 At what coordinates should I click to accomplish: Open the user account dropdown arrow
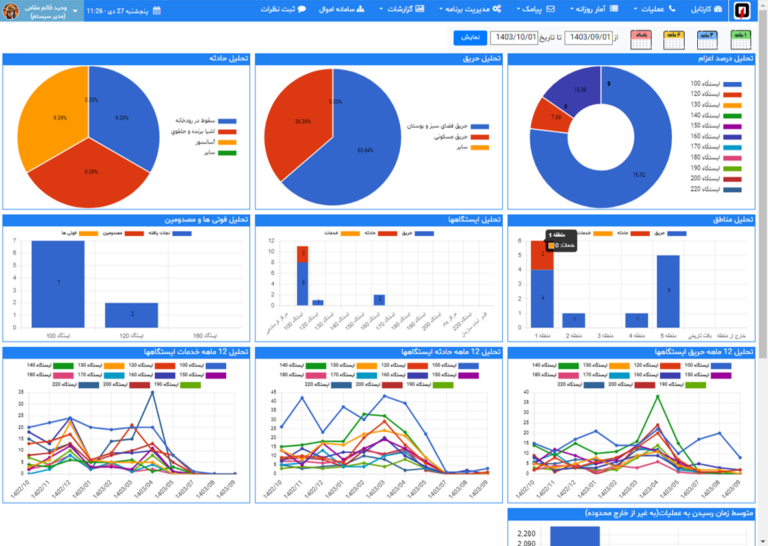coord(75,11)
